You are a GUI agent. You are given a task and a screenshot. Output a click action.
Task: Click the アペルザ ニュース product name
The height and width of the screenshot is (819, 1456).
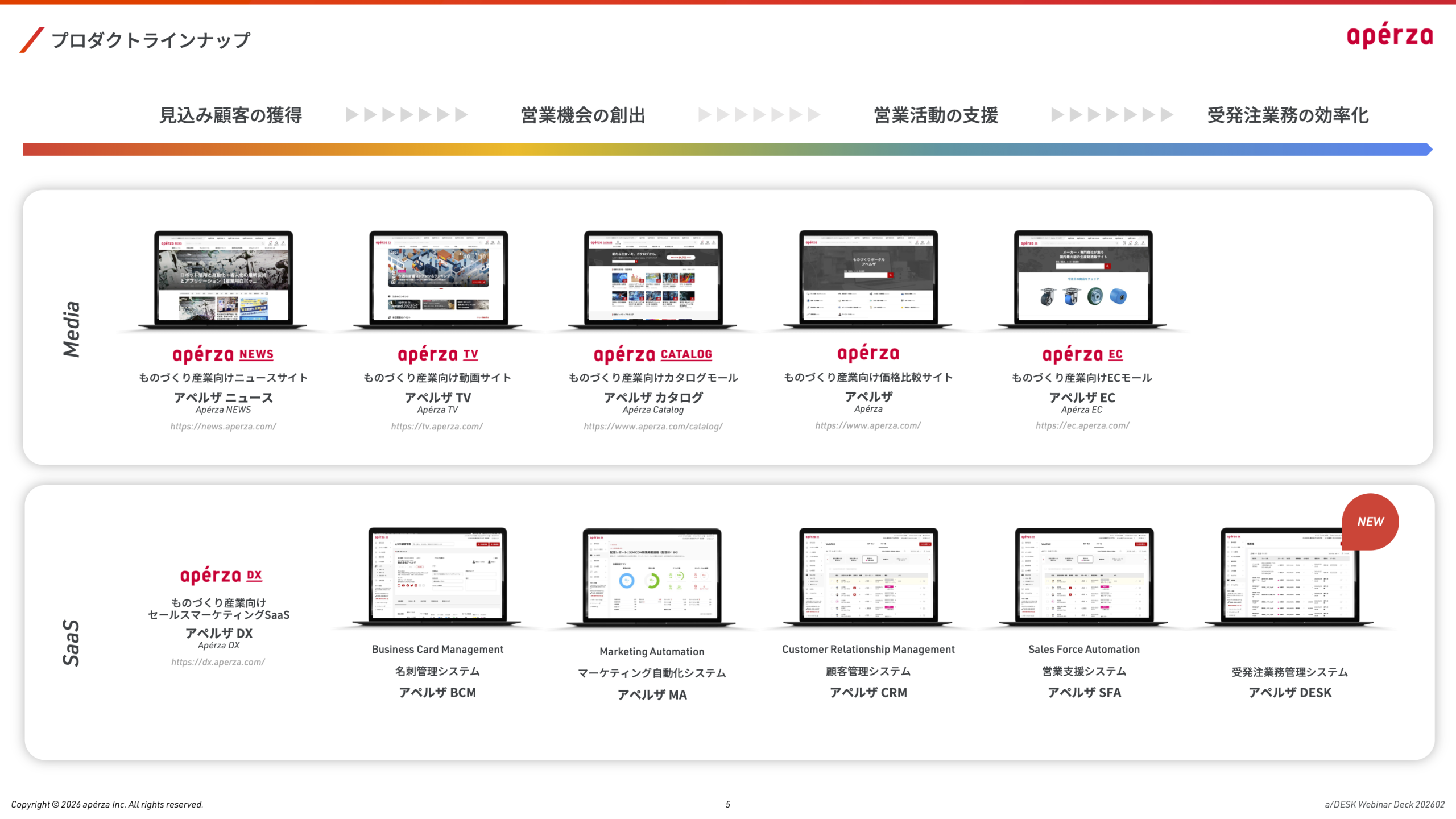pos(223,397)
